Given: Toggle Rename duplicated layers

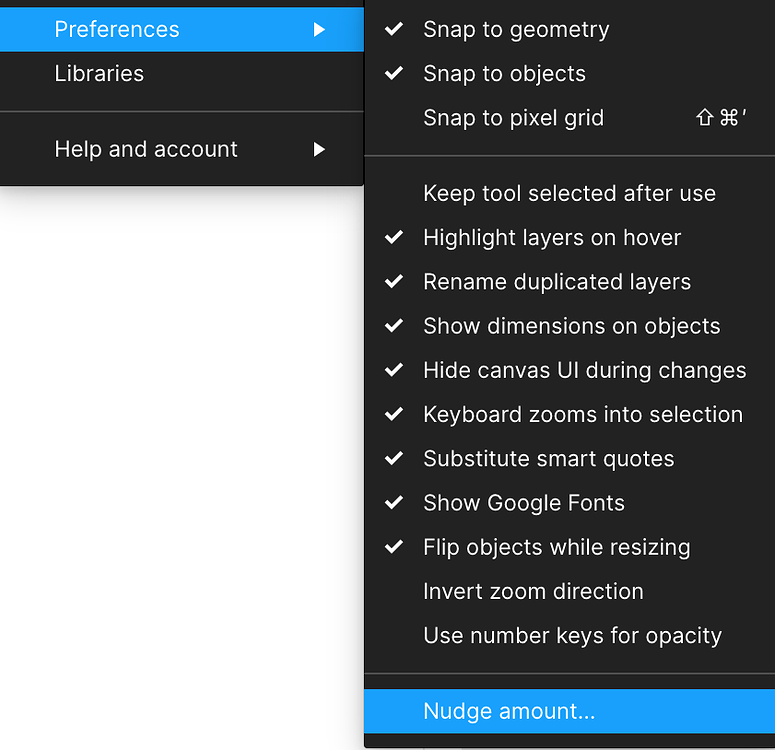Looking at the screenshot, I should [x=556, y=282].
